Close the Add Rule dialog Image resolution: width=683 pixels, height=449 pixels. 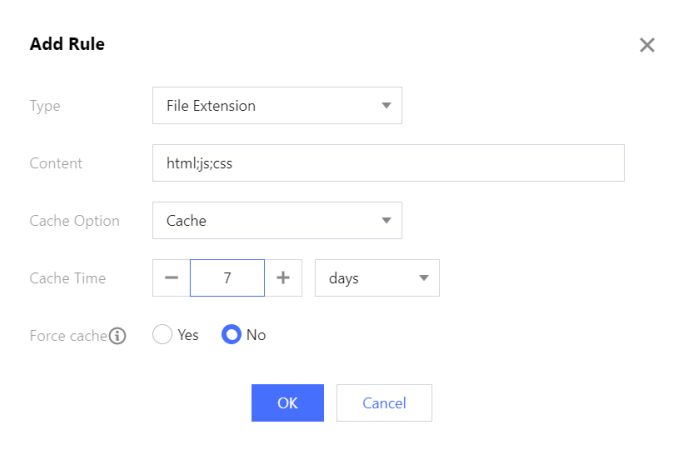(647, 45)
